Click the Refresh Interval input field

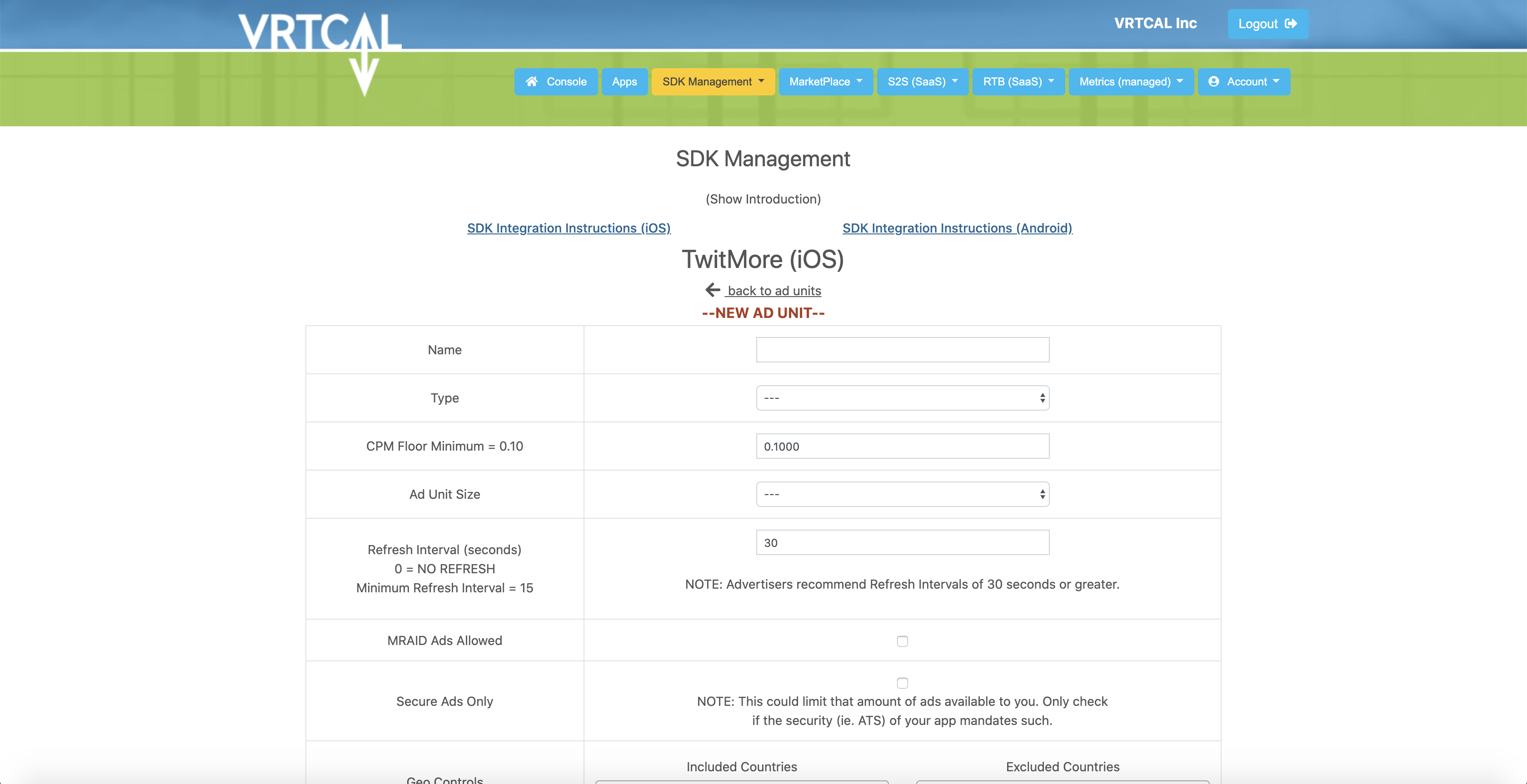point(902,542)
